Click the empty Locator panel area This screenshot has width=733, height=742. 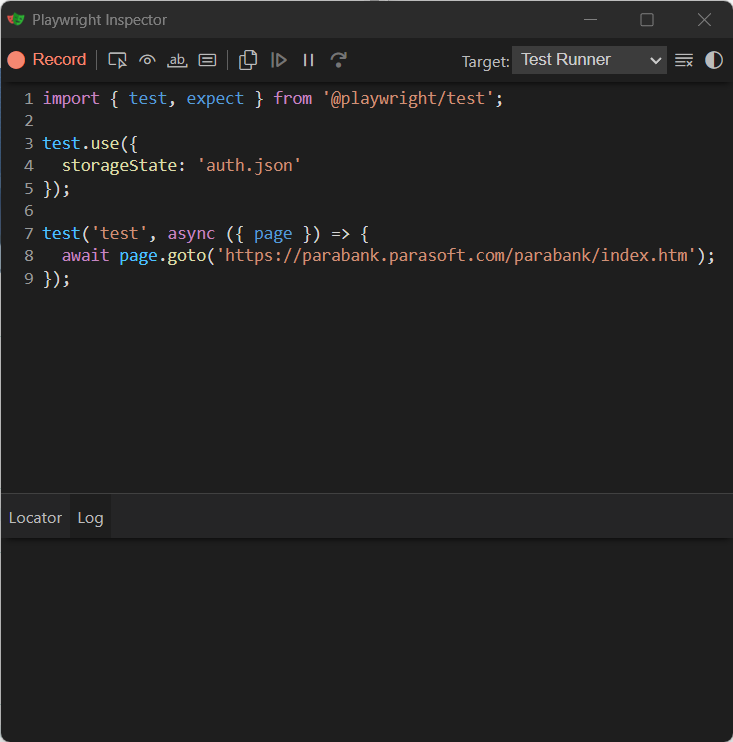[x=367, y=639]
